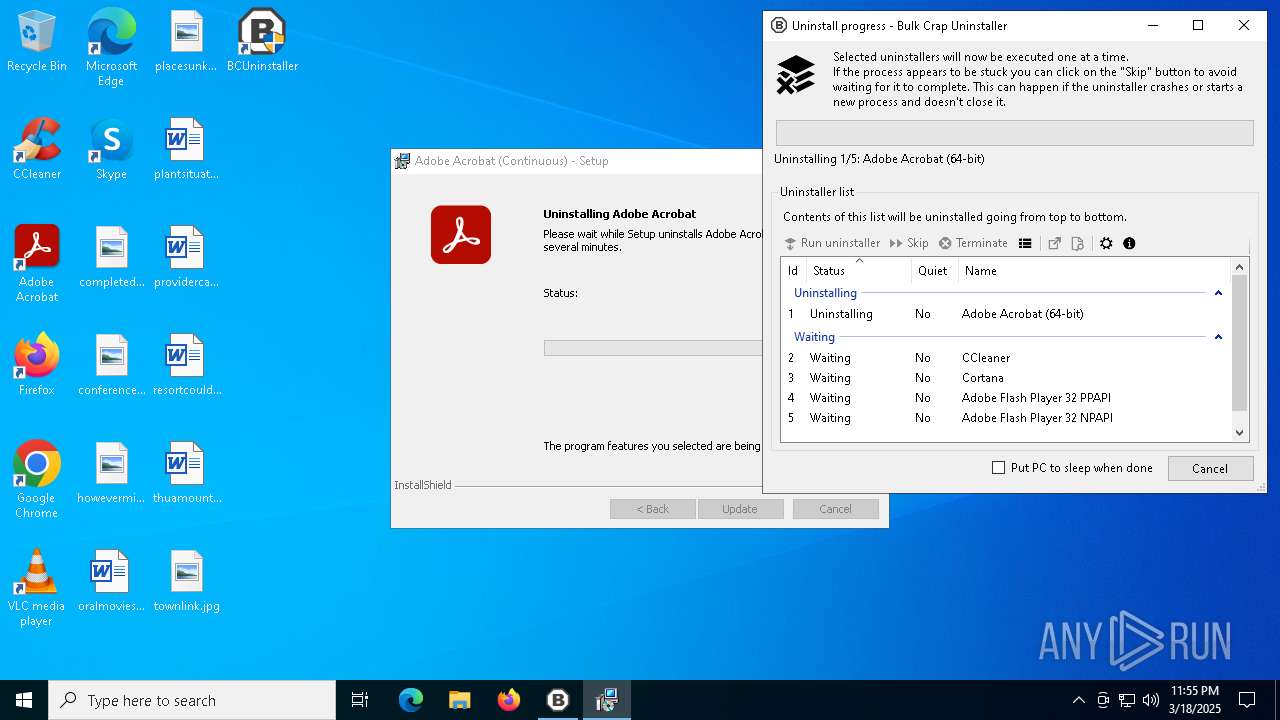Select providerca Word document on desktop
The height and width of the screenshot is (720, 1280).
[x=186, y=257]
